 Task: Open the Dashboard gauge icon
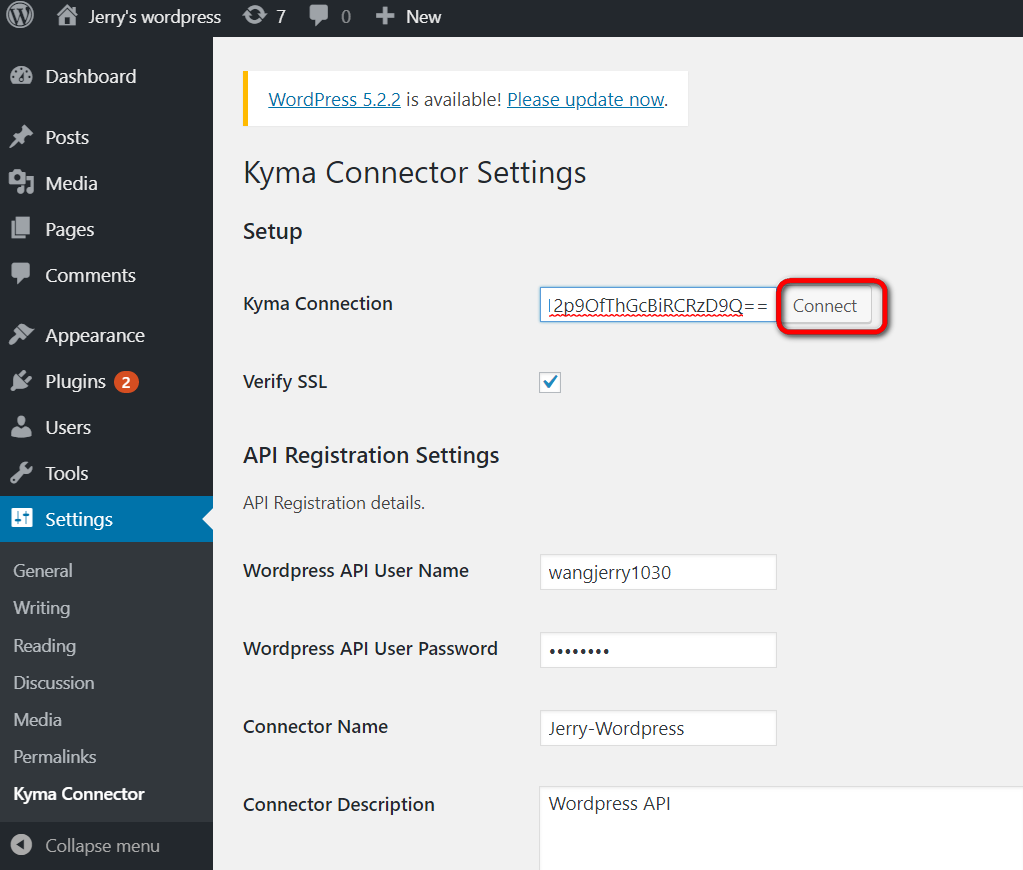pyautogui.click(x=21, y=77)
